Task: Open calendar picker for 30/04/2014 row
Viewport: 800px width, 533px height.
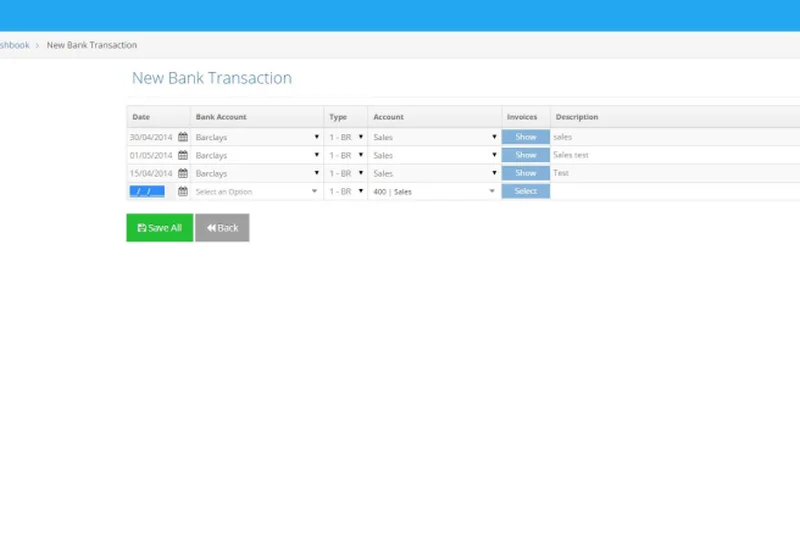Action: (183, 137)
